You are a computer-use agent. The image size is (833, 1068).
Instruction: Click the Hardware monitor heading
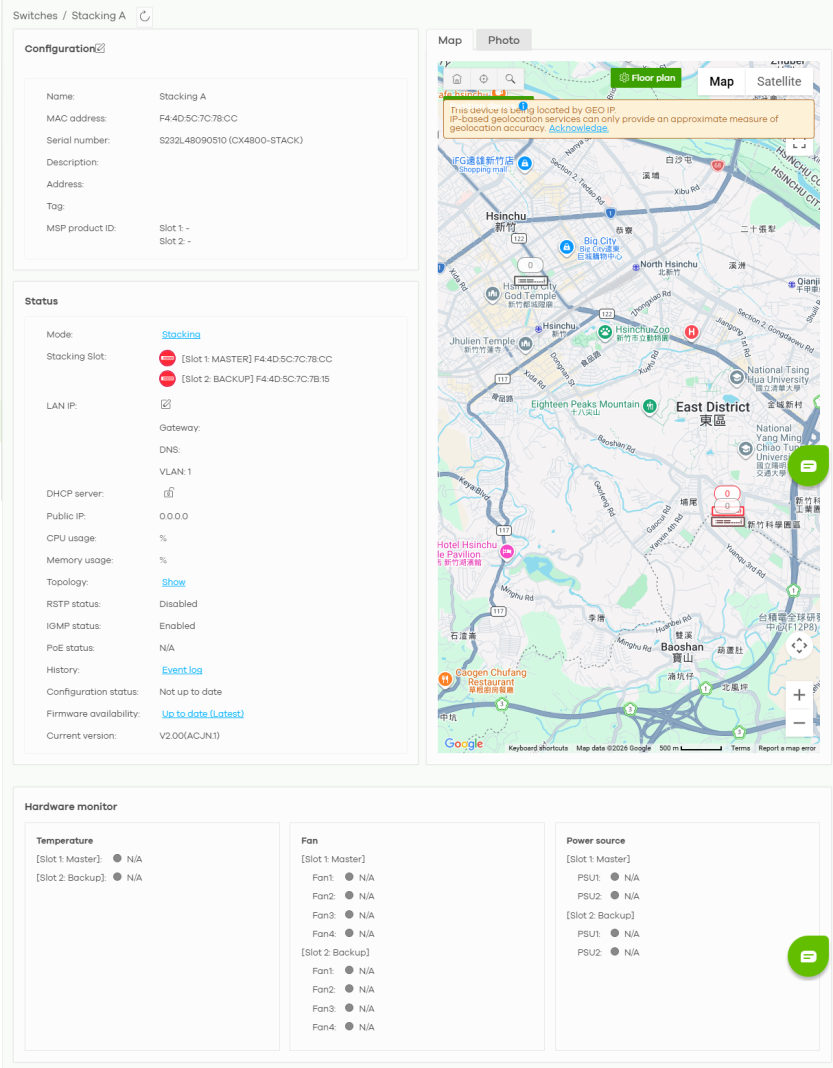click(71, 806)
